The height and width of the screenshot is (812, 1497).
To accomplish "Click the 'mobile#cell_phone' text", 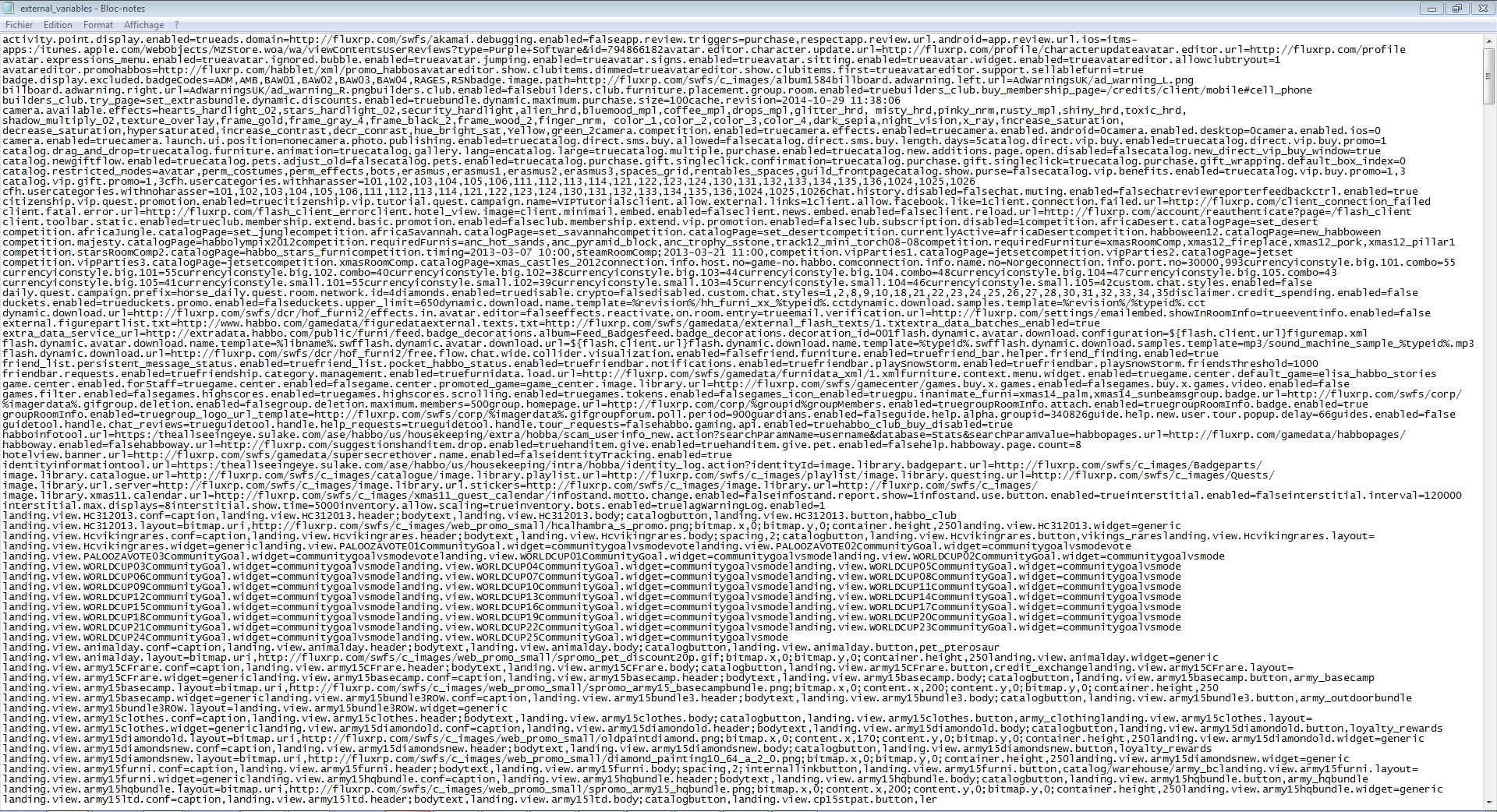I will pos(1259,90).
